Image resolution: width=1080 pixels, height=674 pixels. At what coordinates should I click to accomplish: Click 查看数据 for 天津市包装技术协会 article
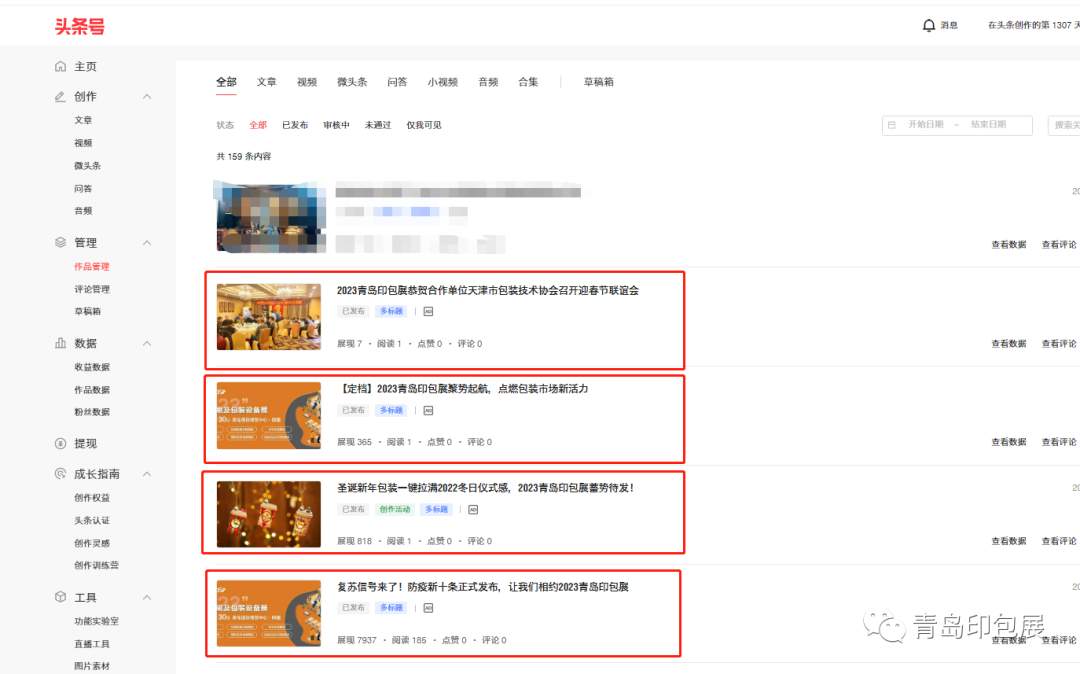[1008, 344]
